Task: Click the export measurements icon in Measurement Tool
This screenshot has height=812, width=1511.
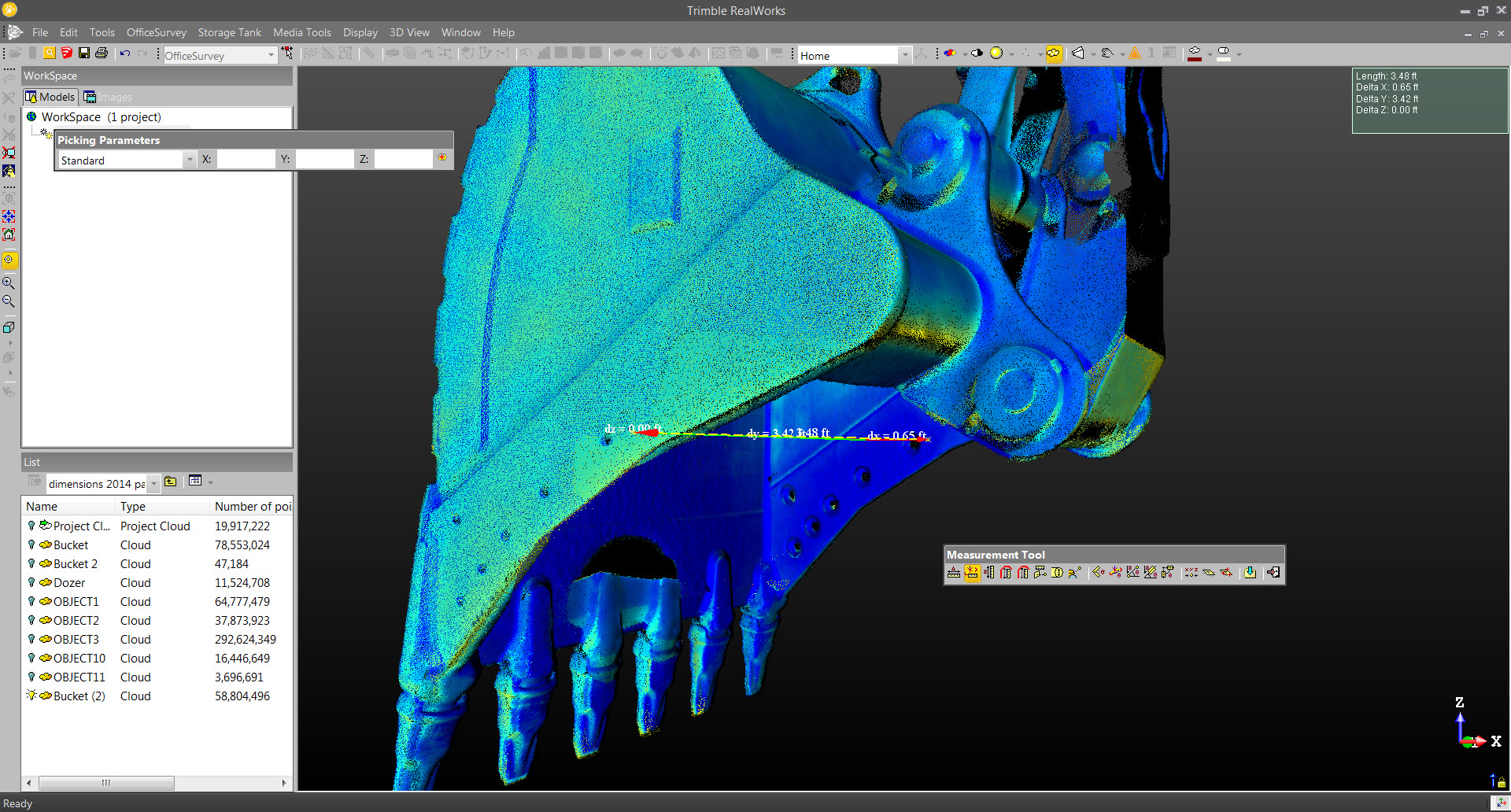Action: pyautogui.click(x=1250, y=572)
